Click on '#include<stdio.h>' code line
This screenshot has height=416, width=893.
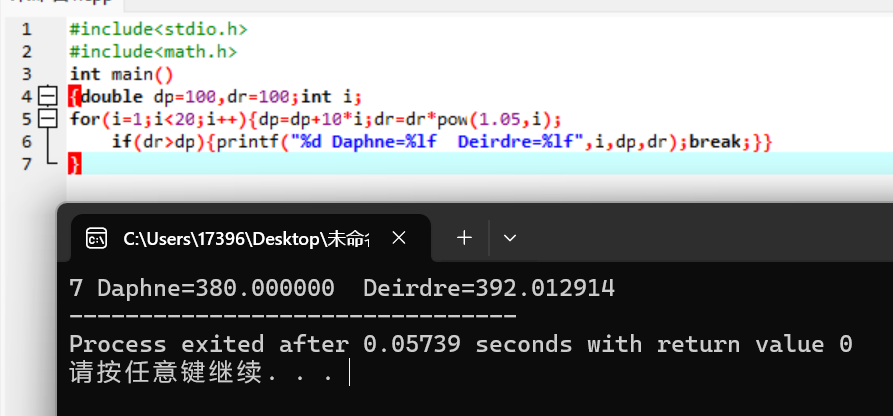click(x=159, y=29)
